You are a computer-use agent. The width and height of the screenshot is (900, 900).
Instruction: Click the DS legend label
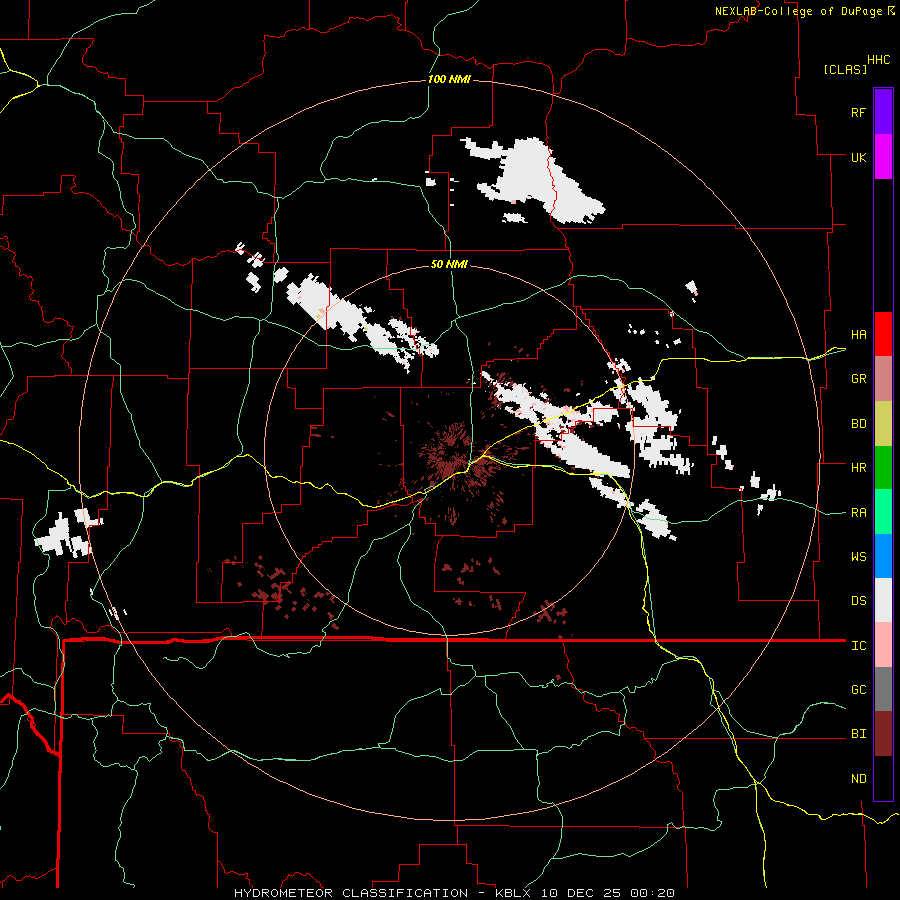tap(858, 601)
